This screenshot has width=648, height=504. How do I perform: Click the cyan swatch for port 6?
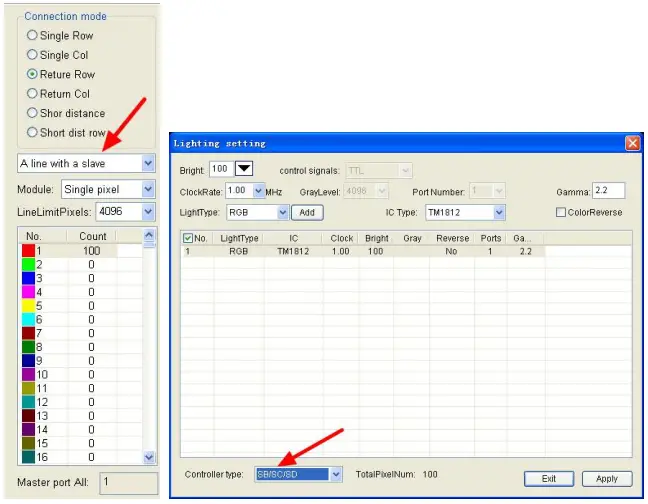28,319
